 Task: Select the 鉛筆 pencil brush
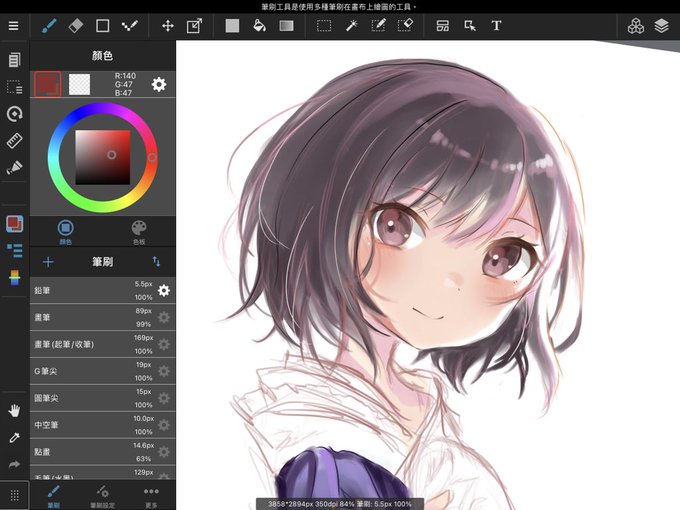(103, 291)
